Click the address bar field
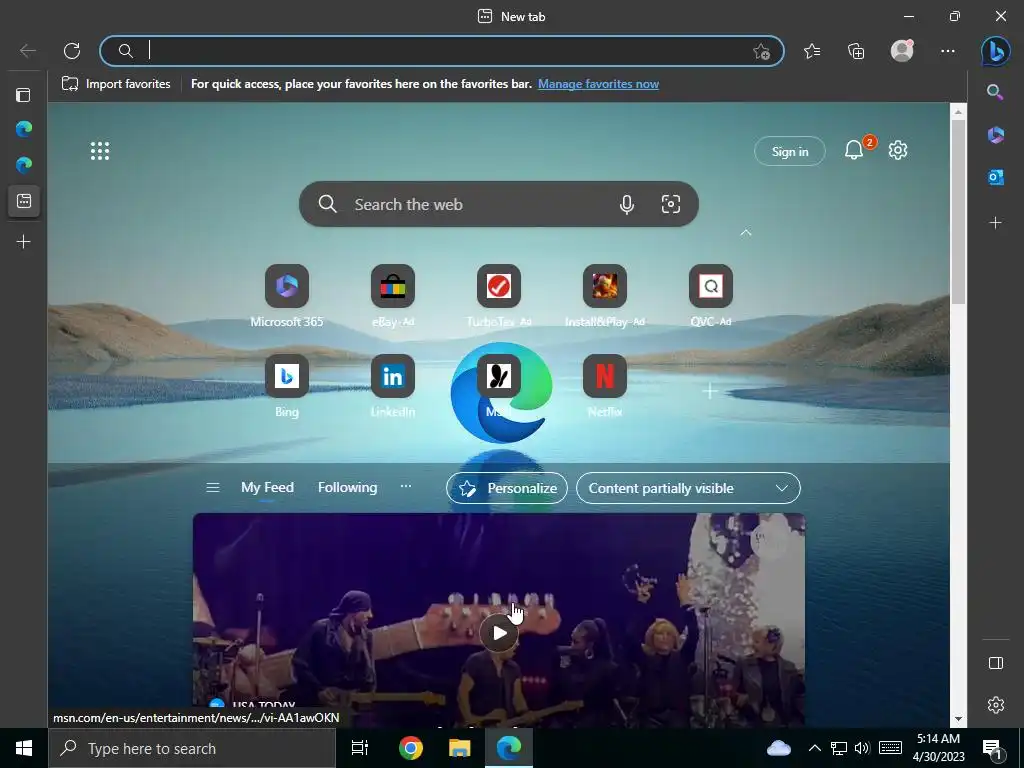The height and width of the screenshot is (768, 1024). tap(442, 51)
